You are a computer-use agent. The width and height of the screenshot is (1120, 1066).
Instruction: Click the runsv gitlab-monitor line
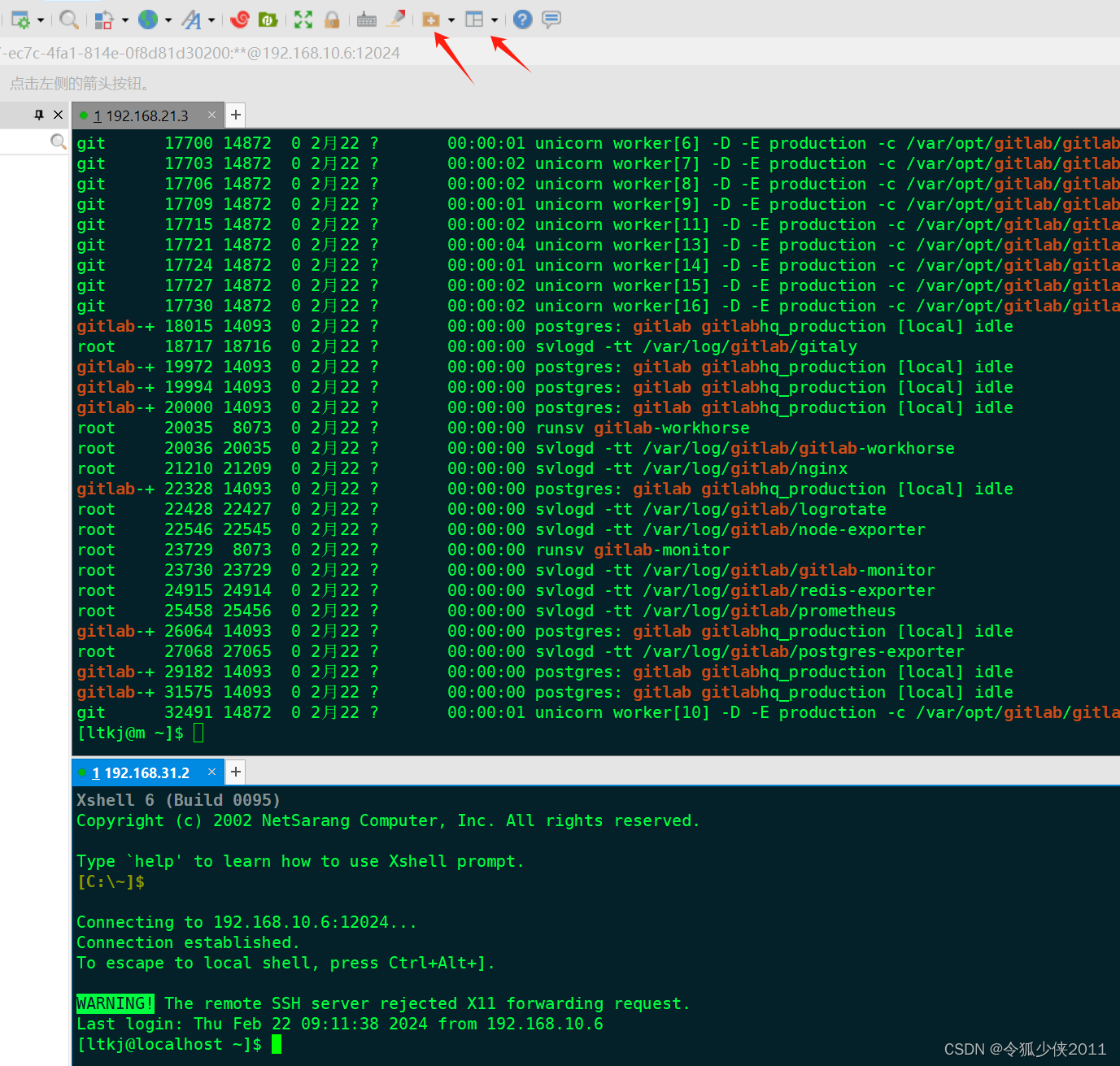(403, 550)
